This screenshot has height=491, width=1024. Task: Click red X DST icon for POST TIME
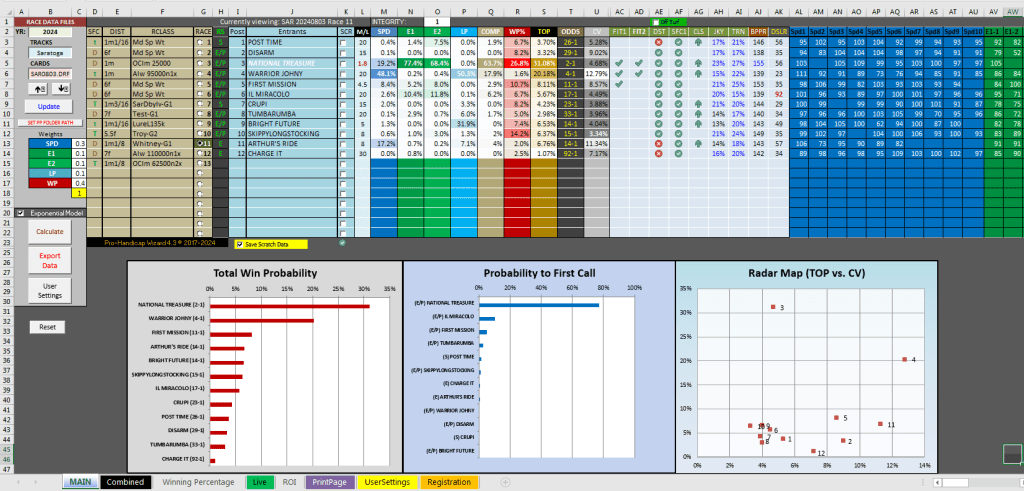pyautogui.click(x=658, y=42)
